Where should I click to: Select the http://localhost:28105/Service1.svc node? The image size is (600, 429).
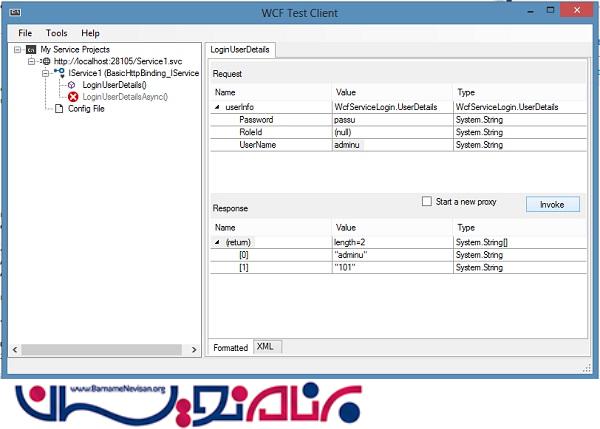pos(118,61)
